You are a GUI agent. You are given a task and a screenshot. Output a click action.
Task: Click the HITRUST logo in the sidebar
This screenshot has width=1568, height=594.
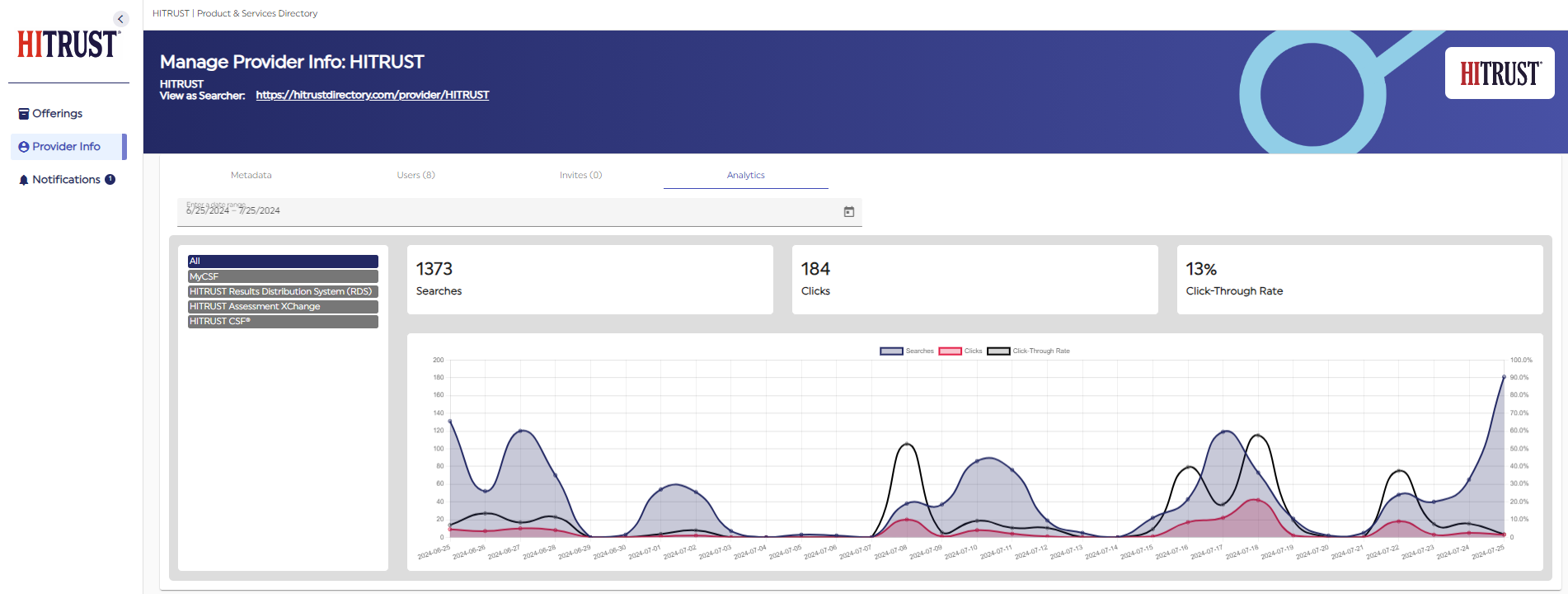pos(68,44)
